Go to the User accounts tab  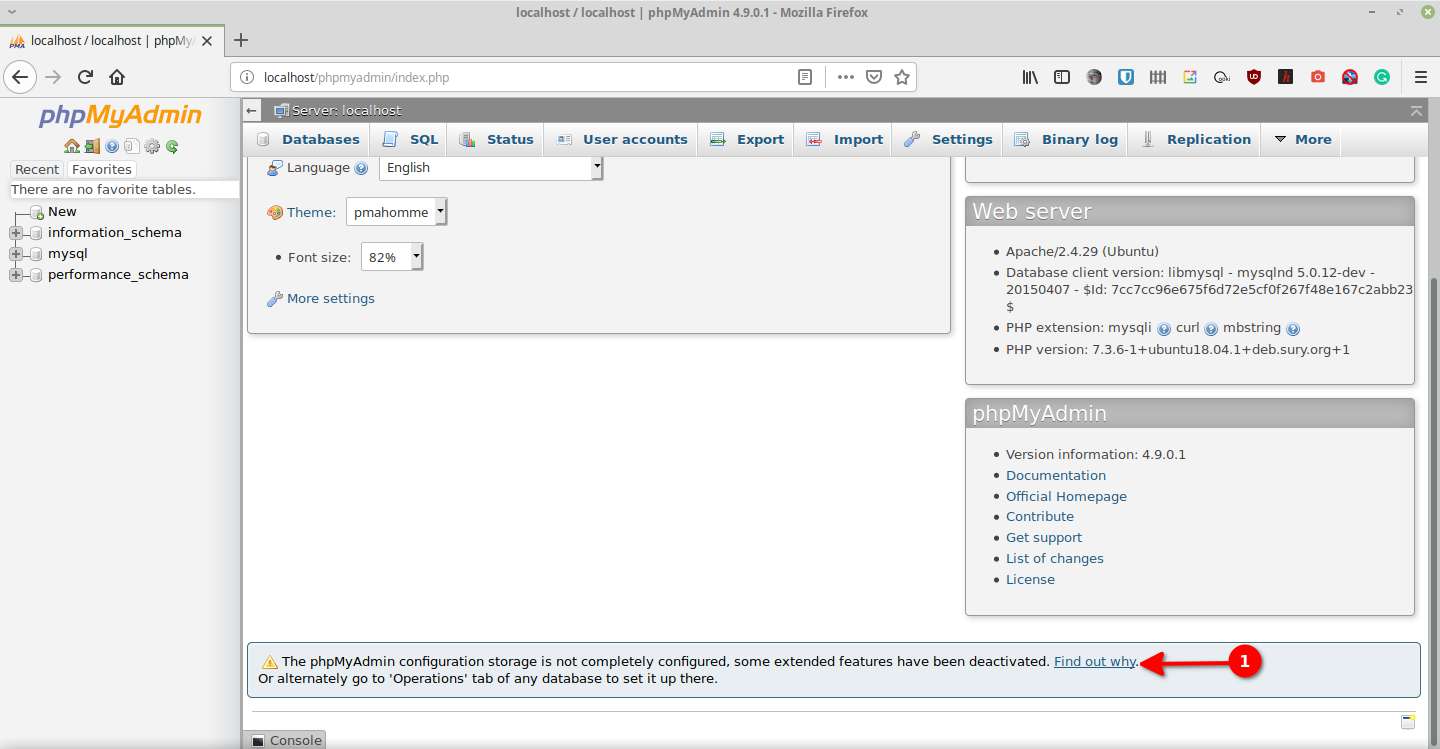click(622, 140)
